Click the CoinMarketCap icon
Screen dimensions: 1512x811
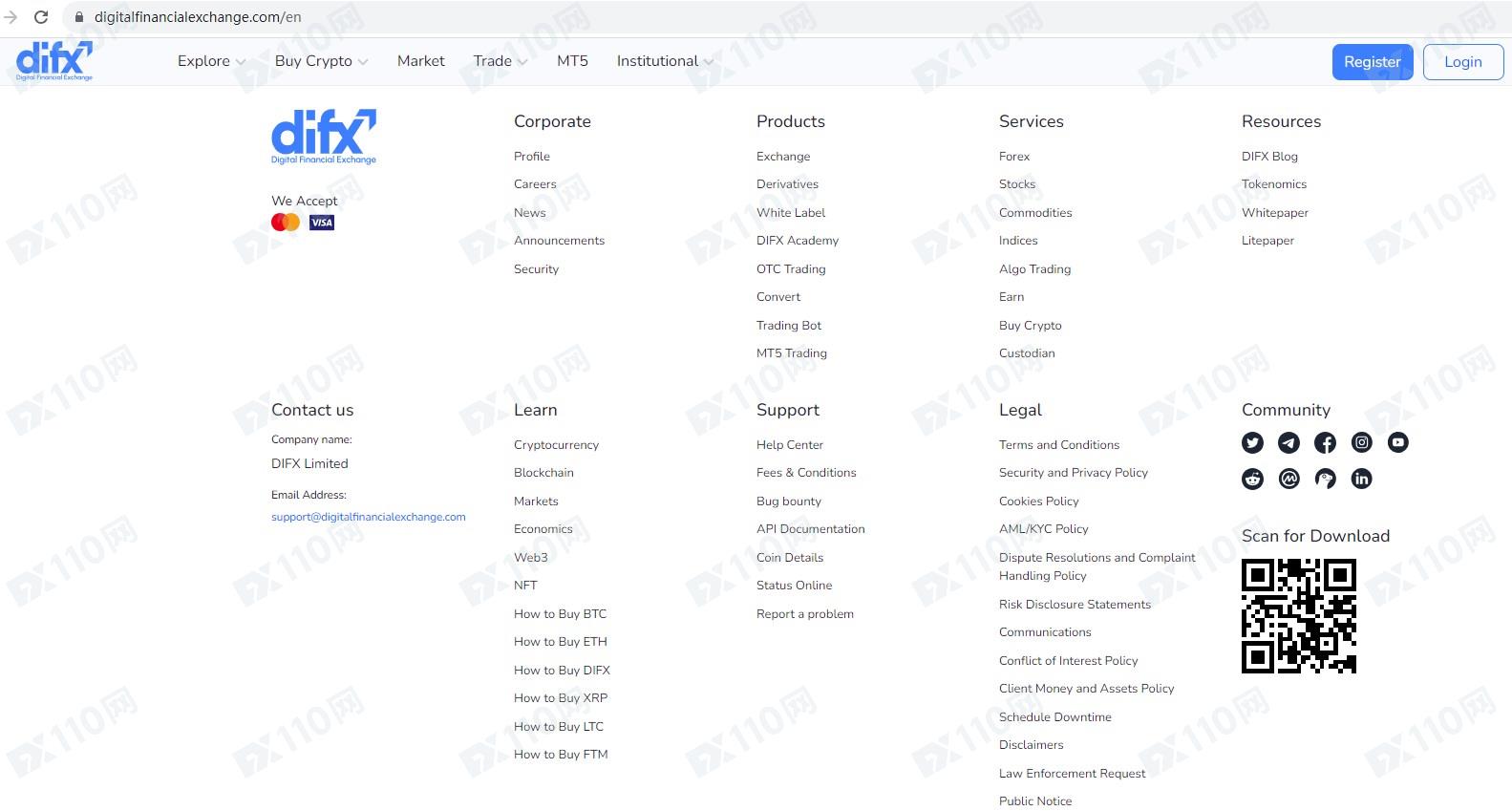[x=1288, y=479]
